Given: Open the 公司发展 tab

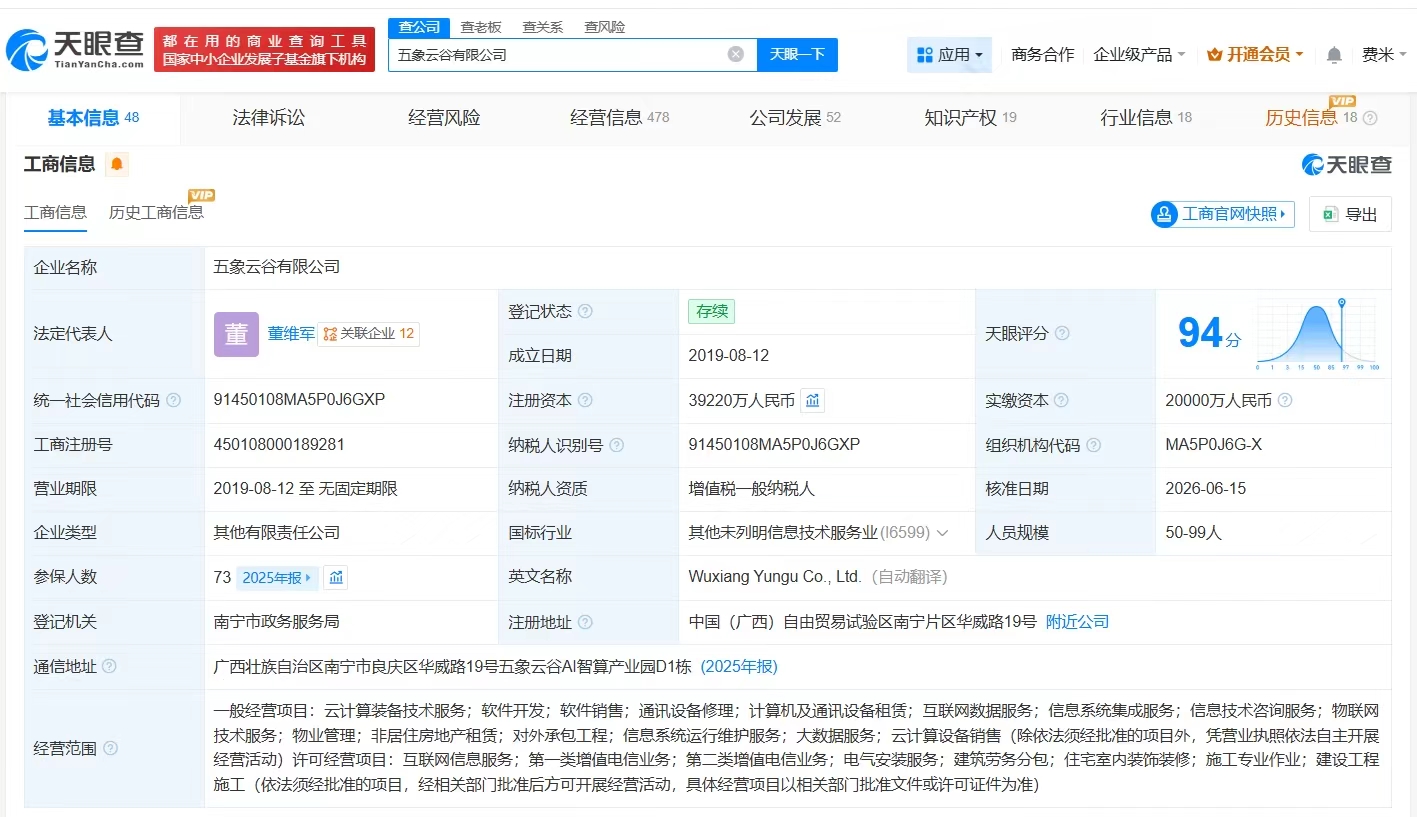Looking at the screenshot, I should [x=795, y=118].
